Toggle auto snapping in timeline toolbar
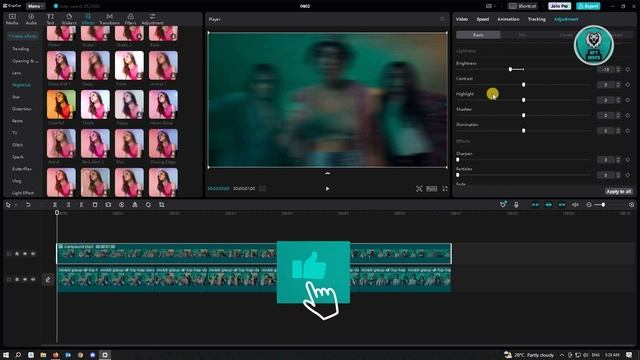The image size is (640, 360). coord(549,204)
